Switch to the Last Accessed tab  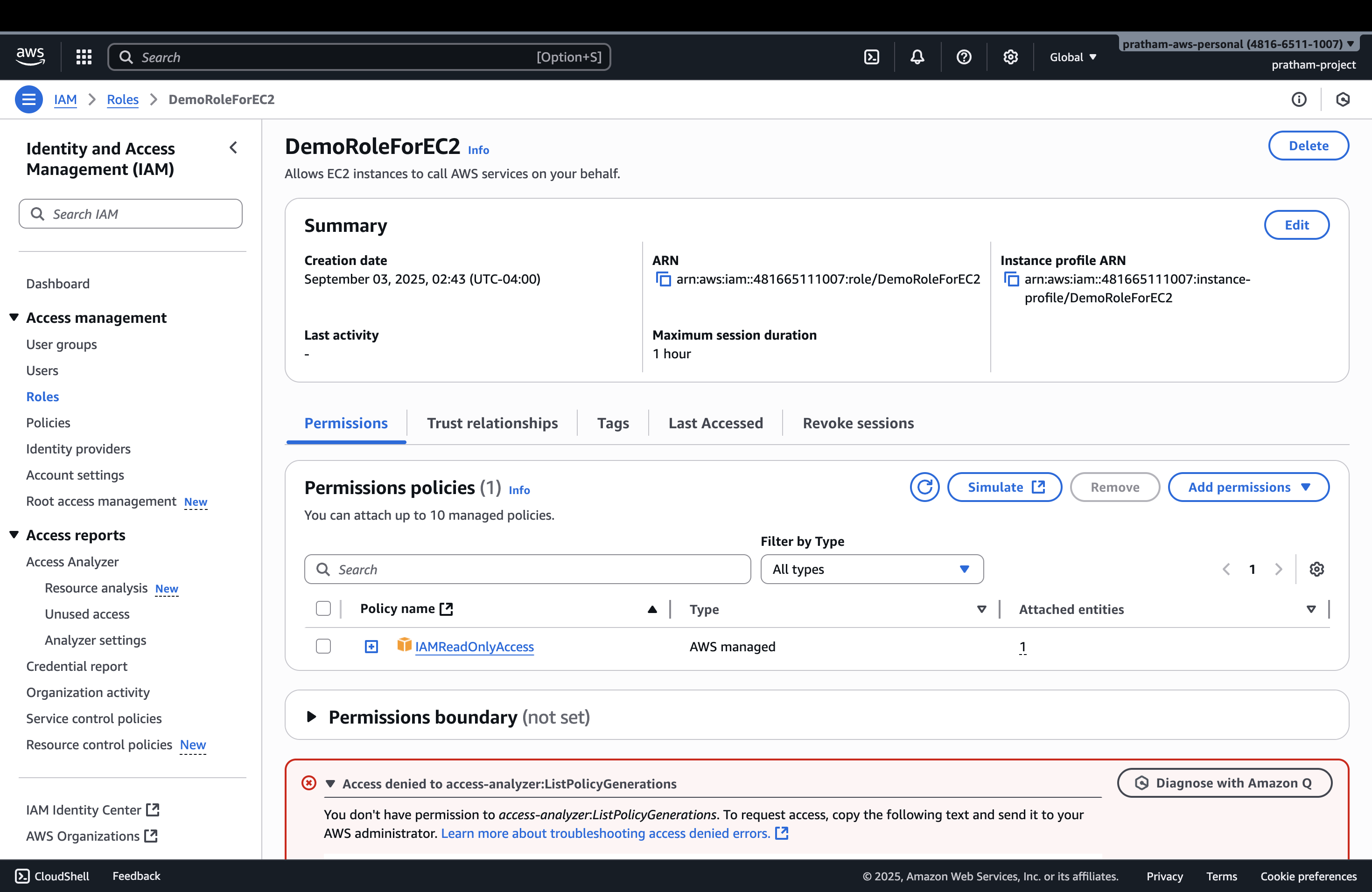click(715, 423)
